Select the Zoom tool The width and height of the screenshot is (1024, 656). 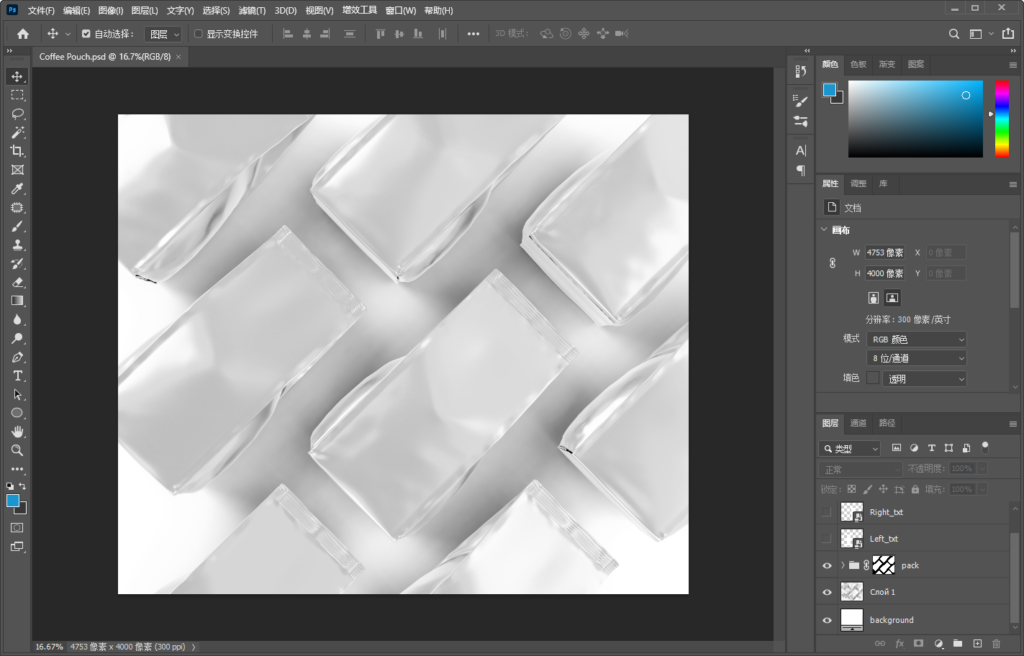coord(17,450)
